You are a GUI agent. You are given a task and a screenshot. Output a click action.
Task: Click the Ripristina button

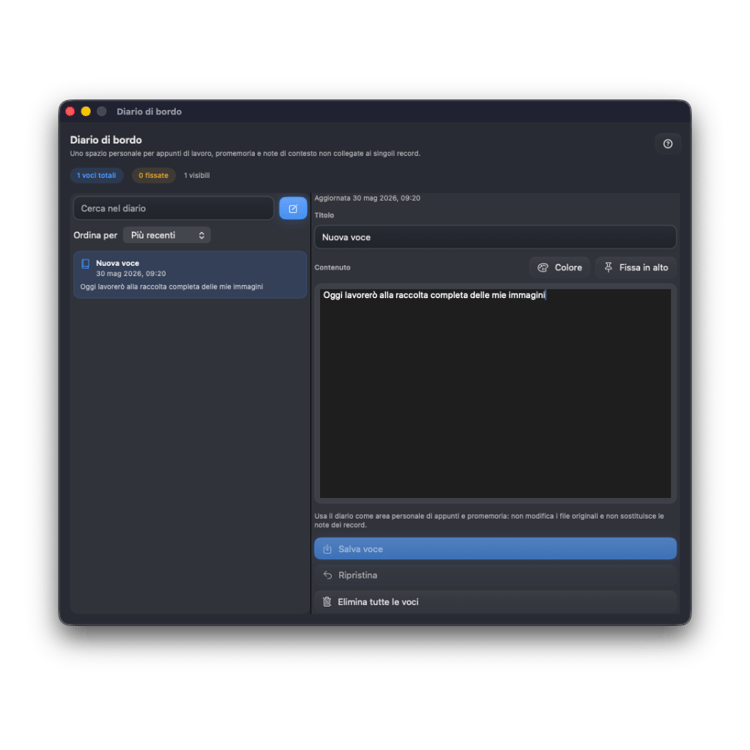(x=495, y=575)
